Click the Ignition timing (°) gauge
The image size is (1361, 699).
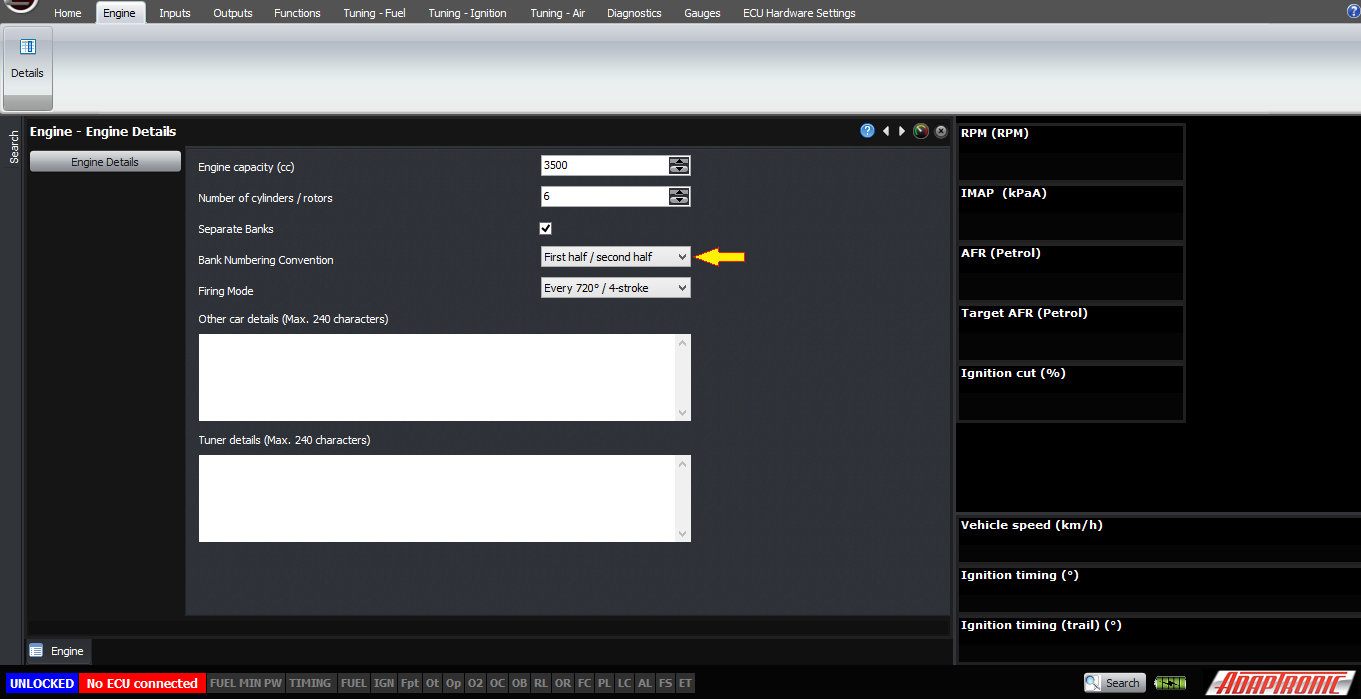tap(1159, 589)
